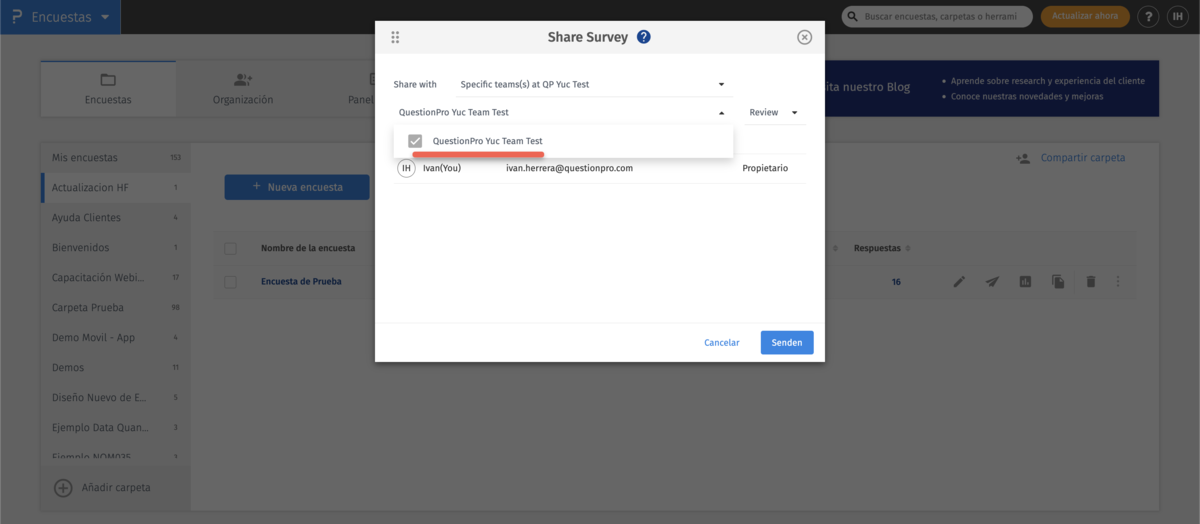Open the Demos folder

click(115, 368)
